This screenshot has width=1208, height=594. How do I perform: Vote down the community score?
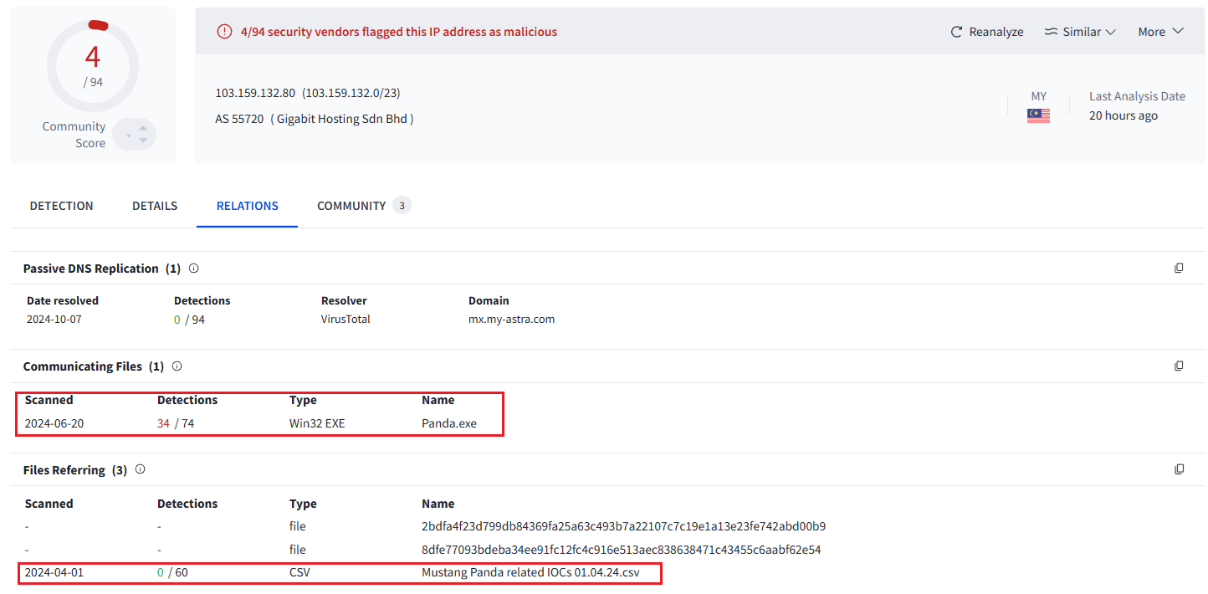click(x=143, y=140)
